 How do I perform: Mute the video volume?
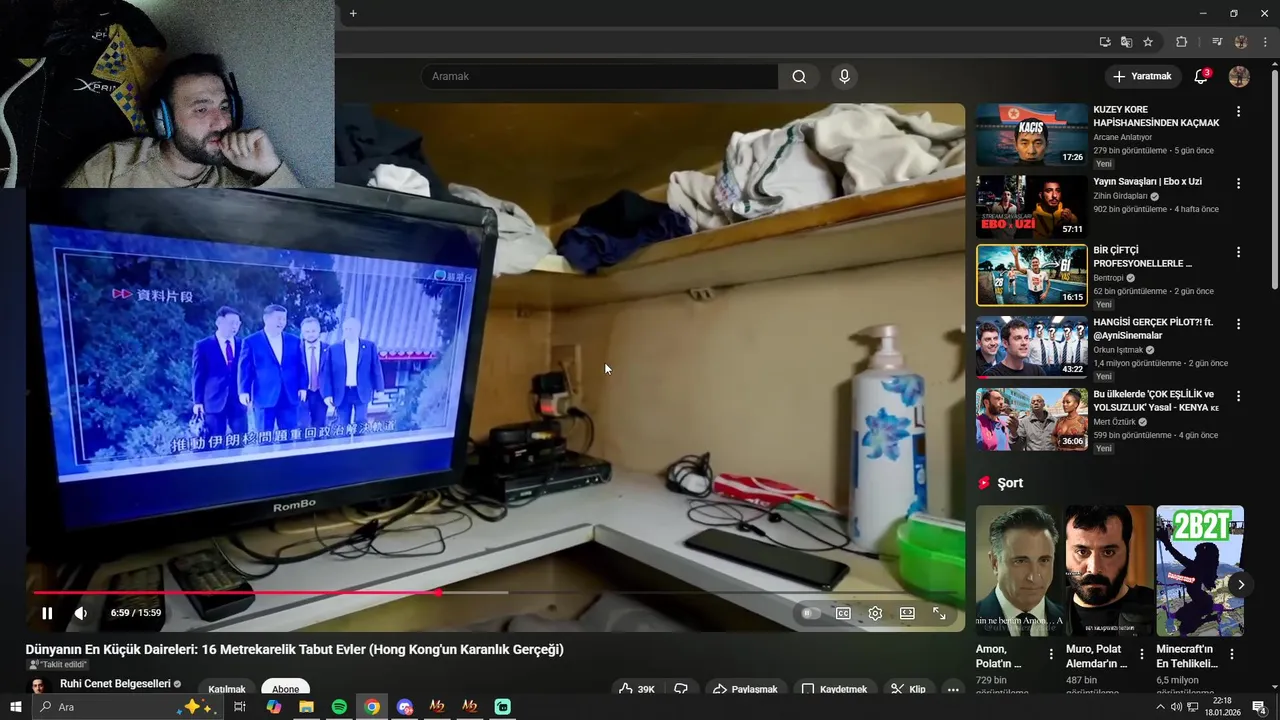[x=81, y=613]
